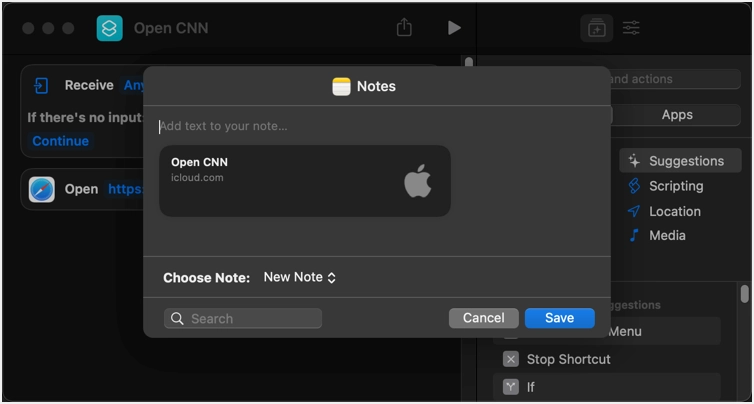
Task: Click the Receive input icon
Action: [41, 86]
